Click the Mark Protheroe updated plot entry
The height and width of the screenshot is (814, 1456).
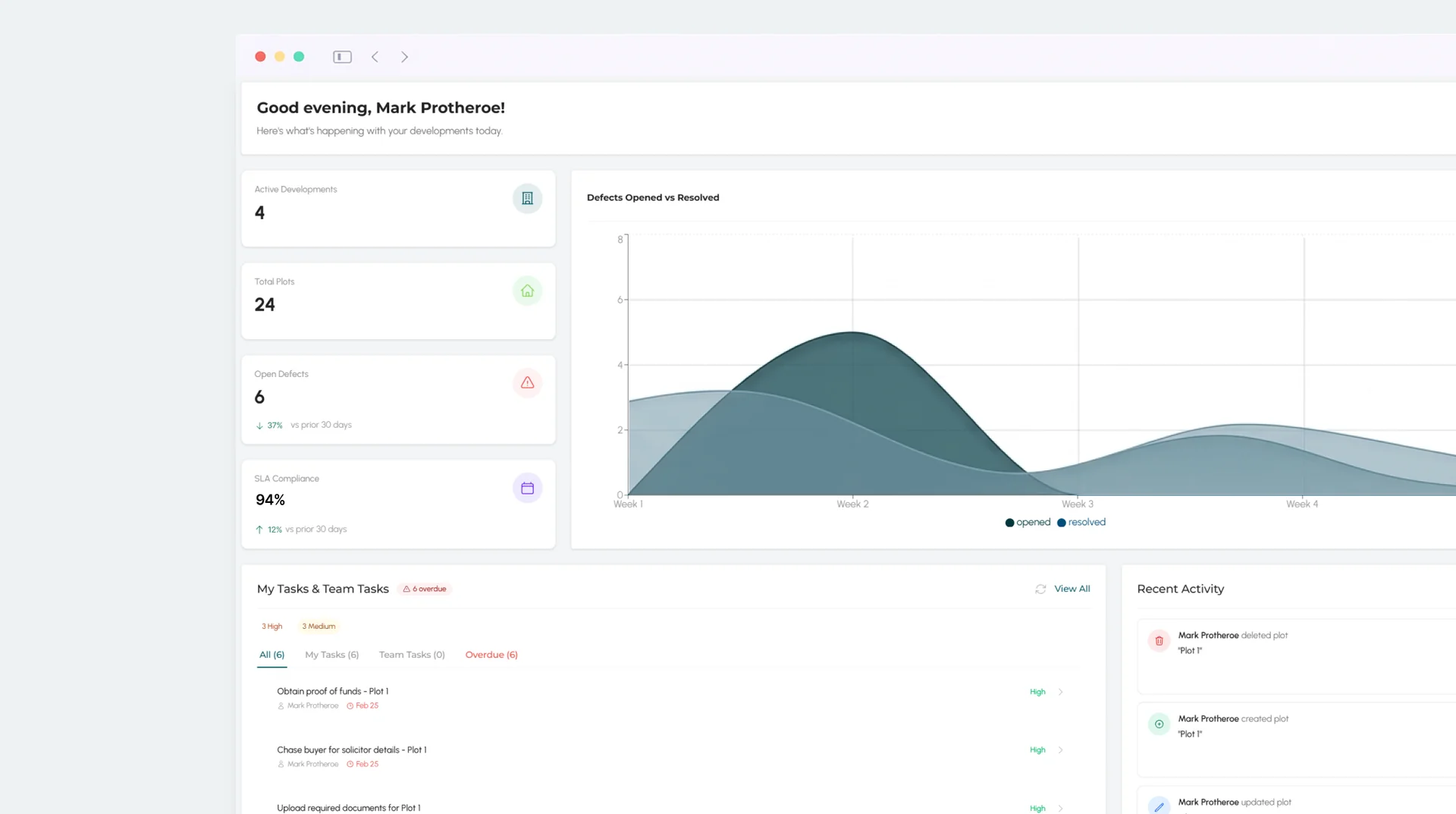click(x=1297, y=801)
